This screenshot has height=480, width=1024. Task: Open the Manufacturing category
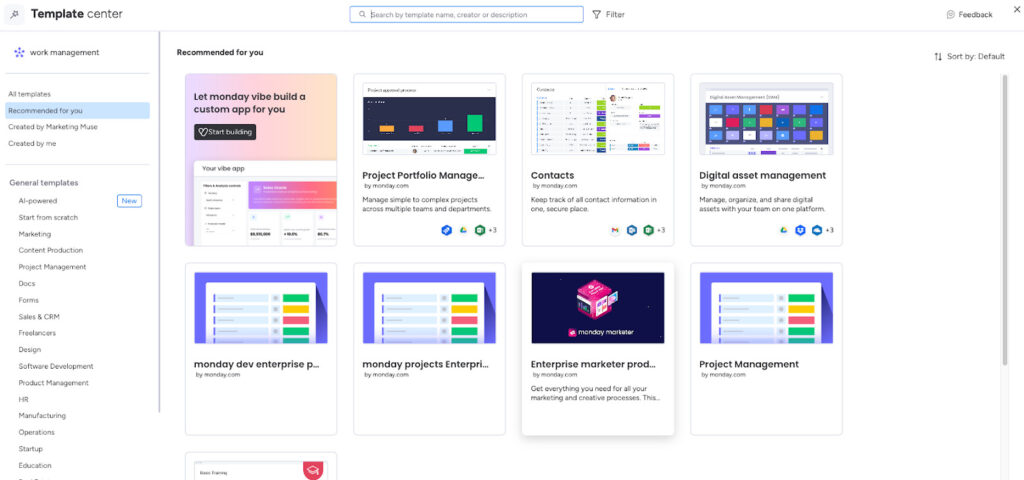pyautogui.click(x=42, y=415)
